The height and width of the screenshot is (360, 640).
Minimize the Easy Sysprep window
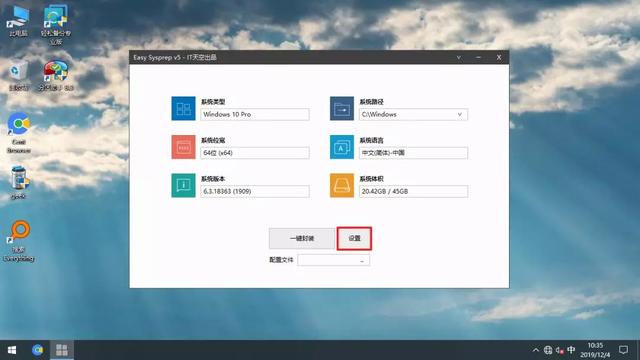click(x=478, y=58)
